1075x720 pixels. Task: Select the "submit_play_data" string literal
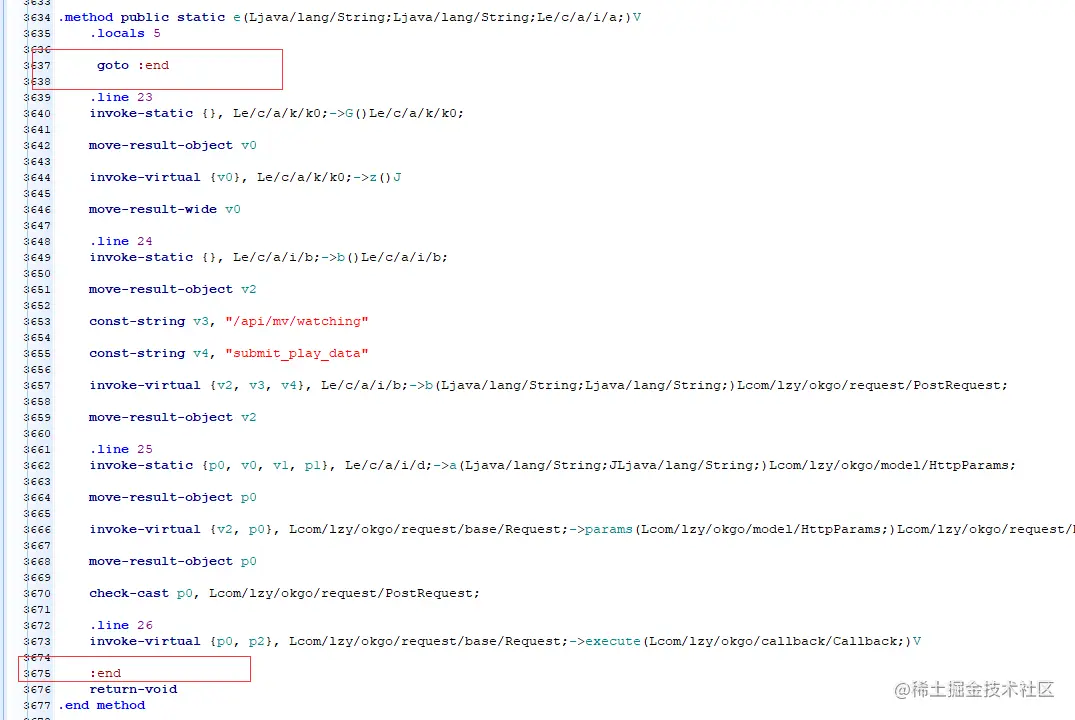pyautogui.click(x=297, y=353)
